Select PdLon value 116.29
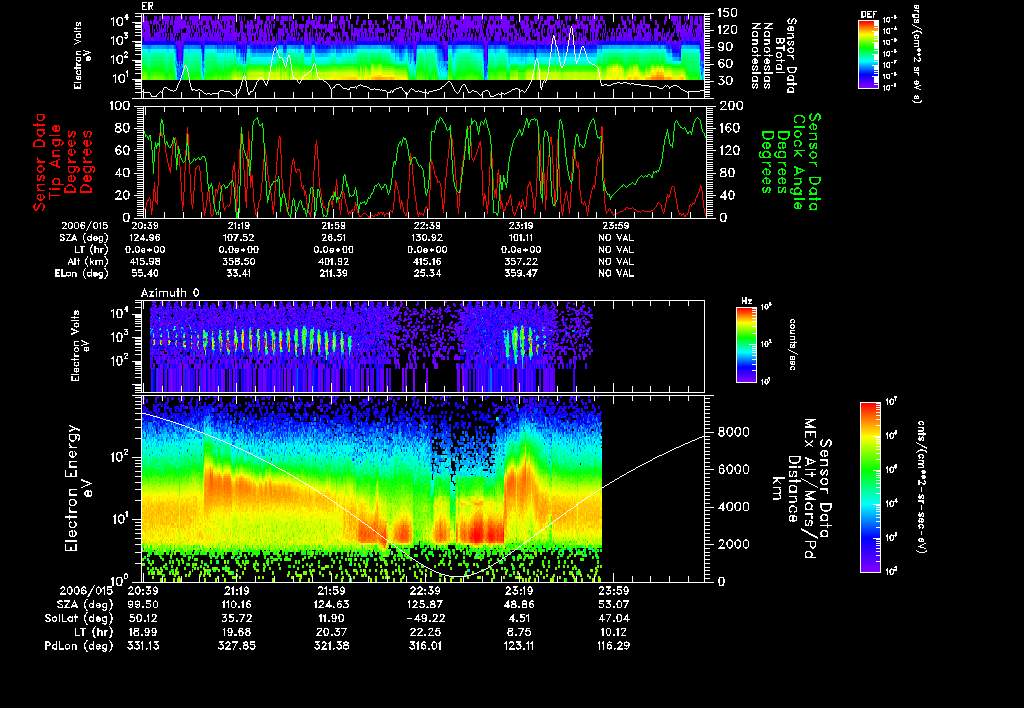Image resolution: width=1024 pixels, height=708 pixels. (x=614, y=646)
